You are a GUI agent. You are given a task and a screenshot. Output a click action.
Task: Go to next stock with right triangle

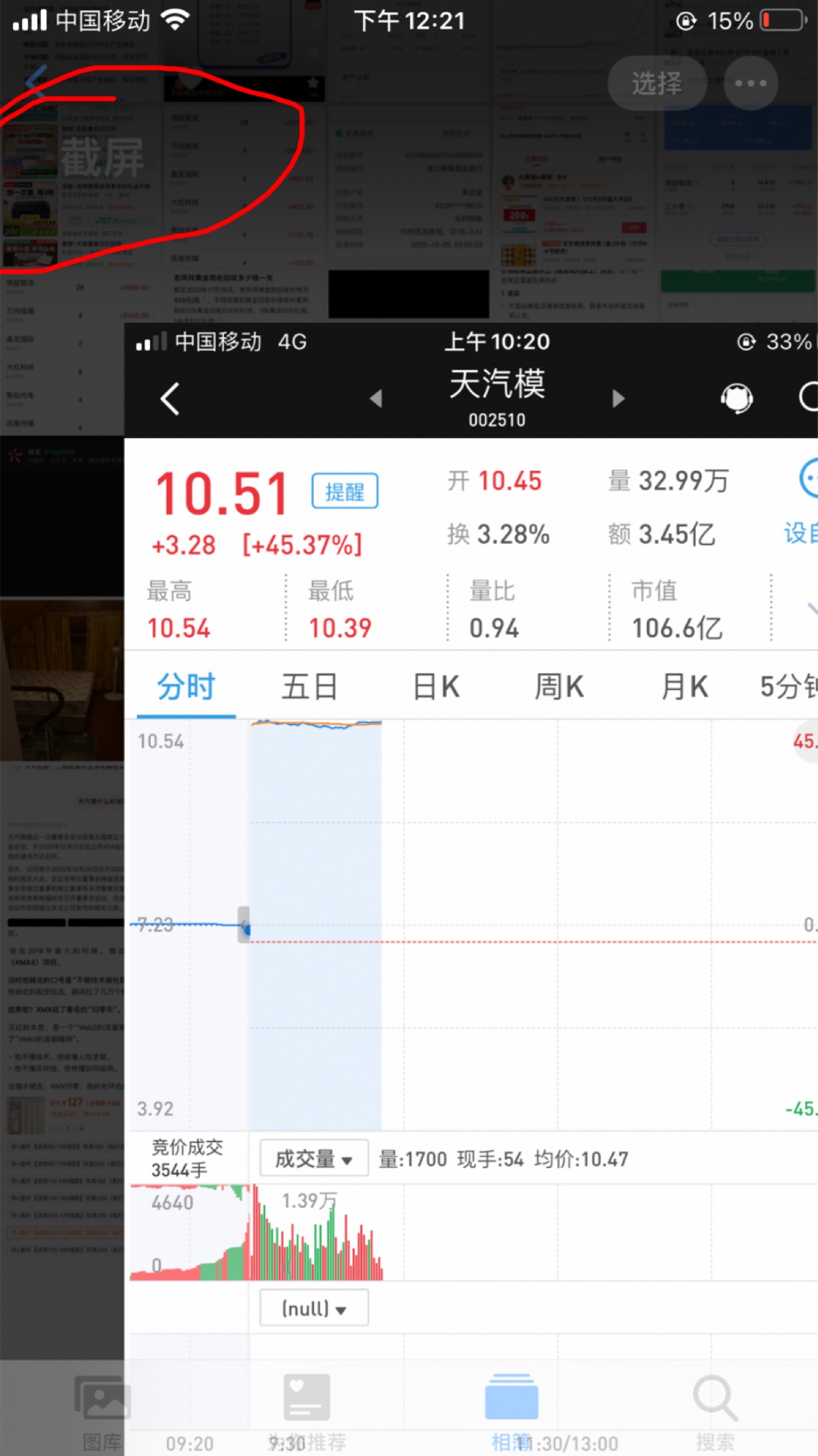pyautogui.click(x=618, y=399)
